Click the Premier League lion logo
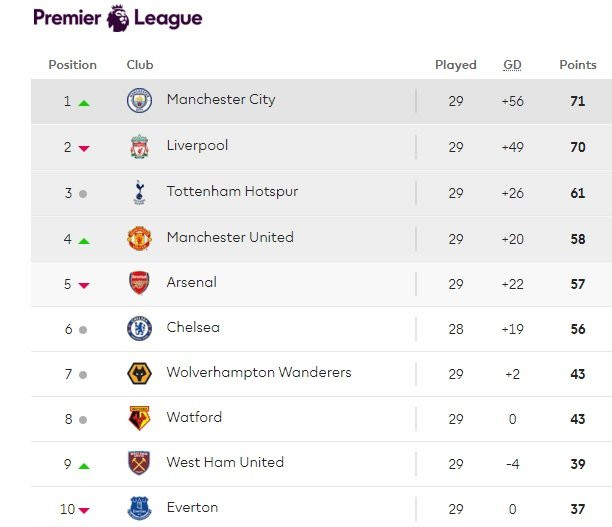The image size is (612, 527). point(118,17)
